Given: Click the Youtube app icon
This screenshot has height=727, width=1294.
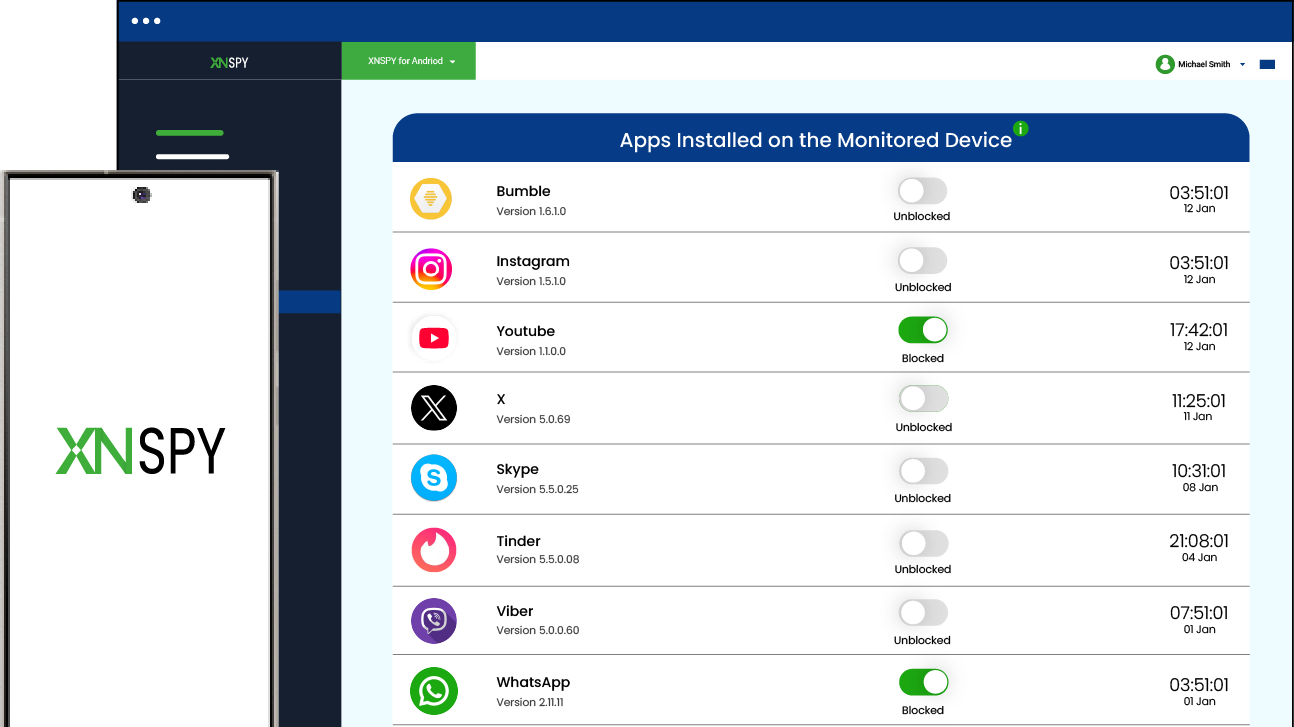Looking at the screenshot, I should [x=433, y=338].
